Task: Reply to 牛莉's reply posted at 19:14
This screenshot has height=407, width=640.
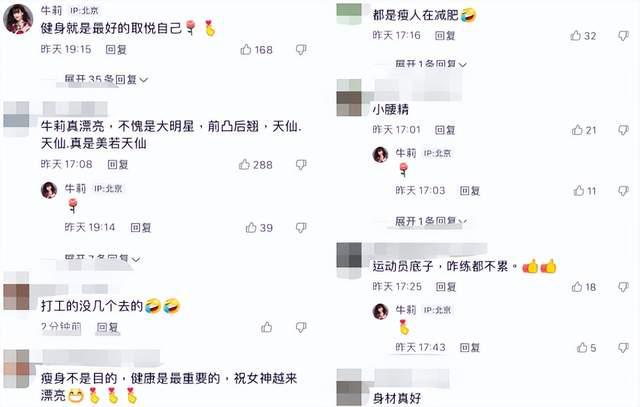Action: 141,227
